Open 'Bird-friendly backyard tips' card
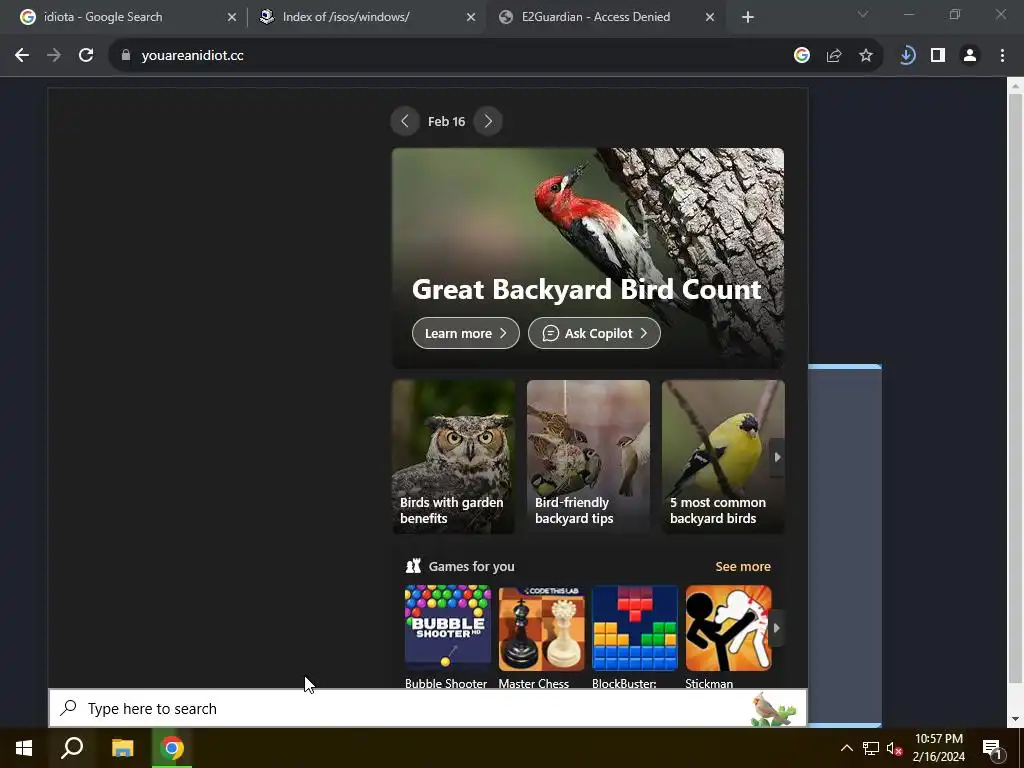This screenshot has height=768, width=1024. 588,457
